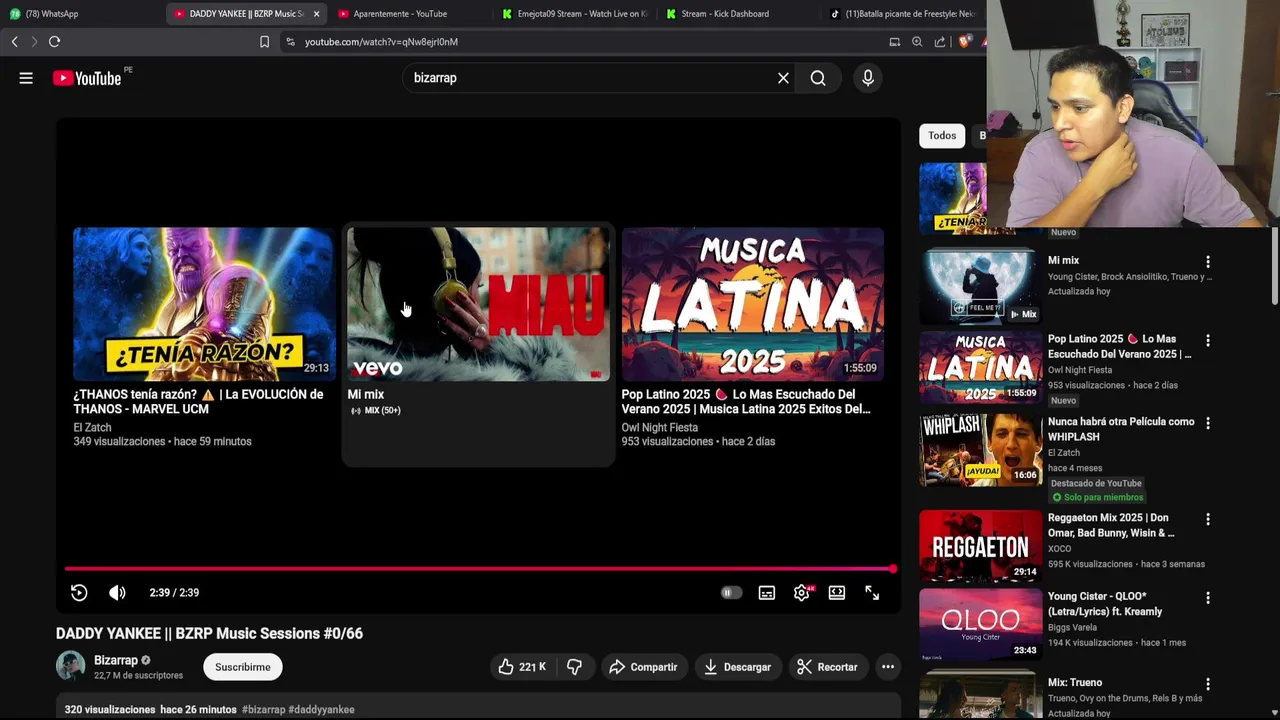Open the three-dot more actions under the video
The height and width of the screenshot is (720, 1280).
[887, 667]
